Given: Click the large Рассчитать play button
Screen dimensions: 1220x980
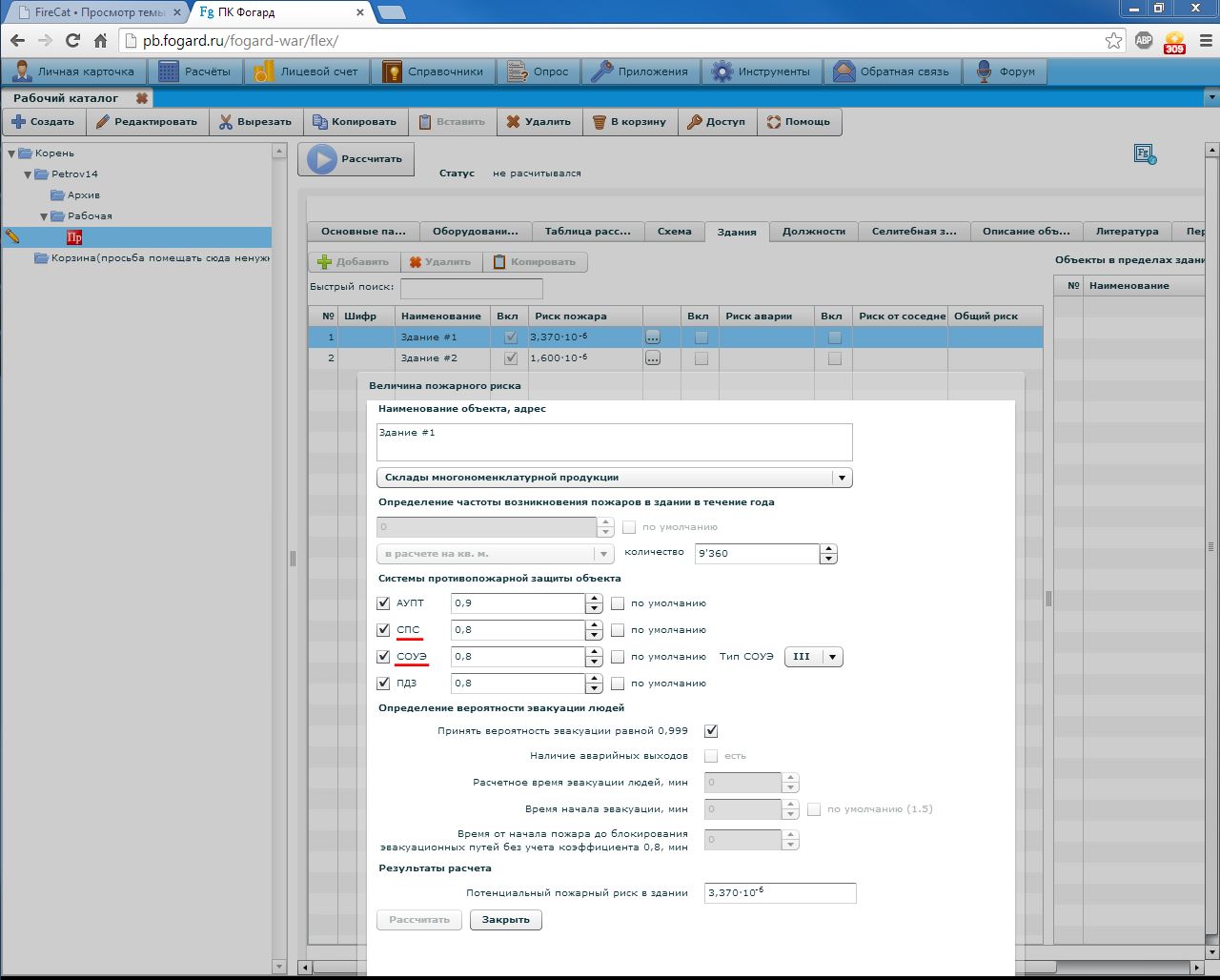Looking at the screenshot, I should 356,159.
